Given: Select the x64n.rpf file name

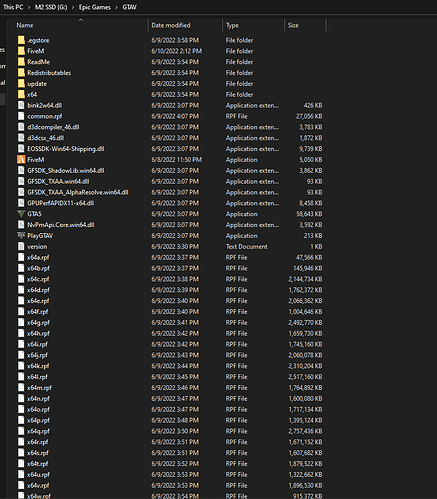Looking at the screenshot, I should (x=38, y=399).
